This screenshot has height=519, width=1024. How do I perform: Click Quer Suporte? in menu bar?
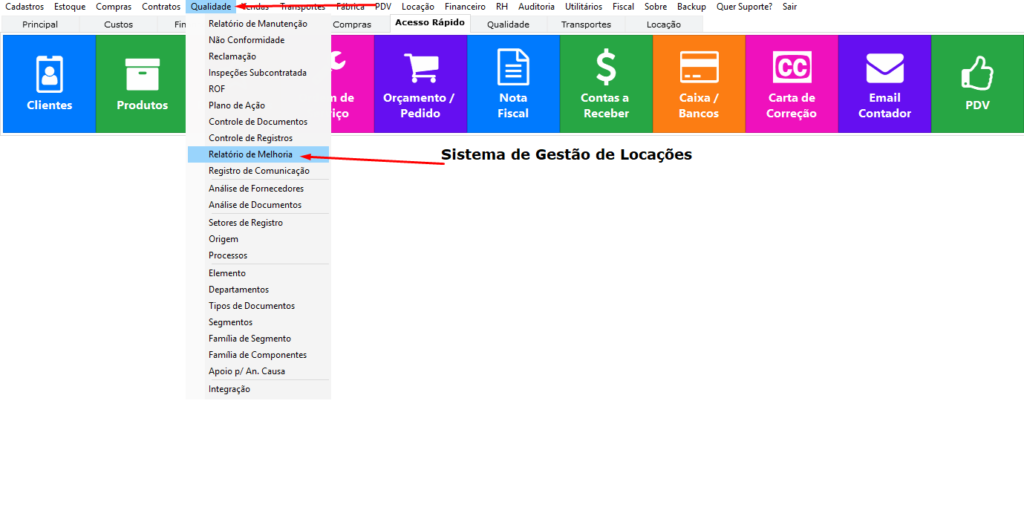pos(744,6)
